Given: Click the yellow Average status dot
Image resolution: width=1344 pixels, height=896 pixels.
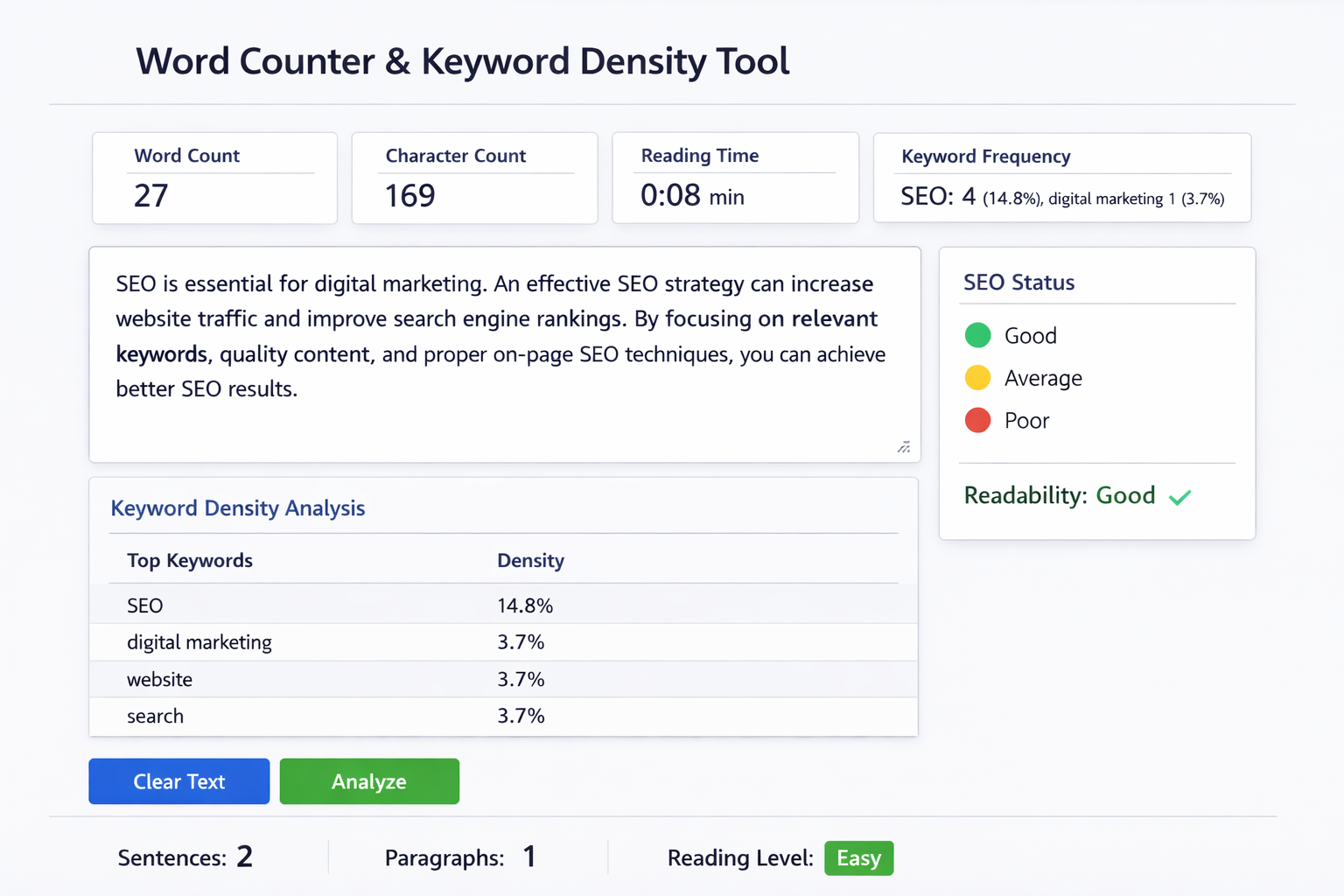Looking at the screenshot, I should tap(978, 377).
